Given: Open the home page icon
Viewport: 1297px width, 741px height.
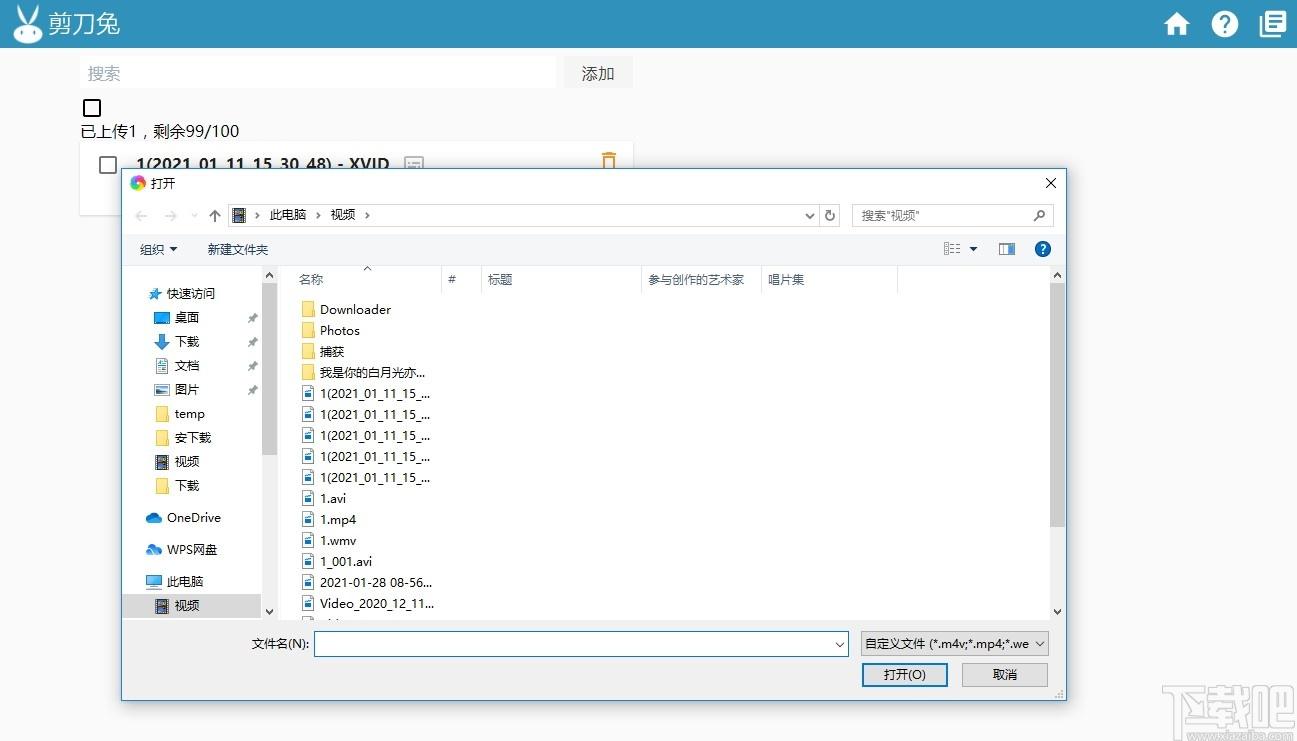Looking at the screenshot, I should tap(1177, 24).
